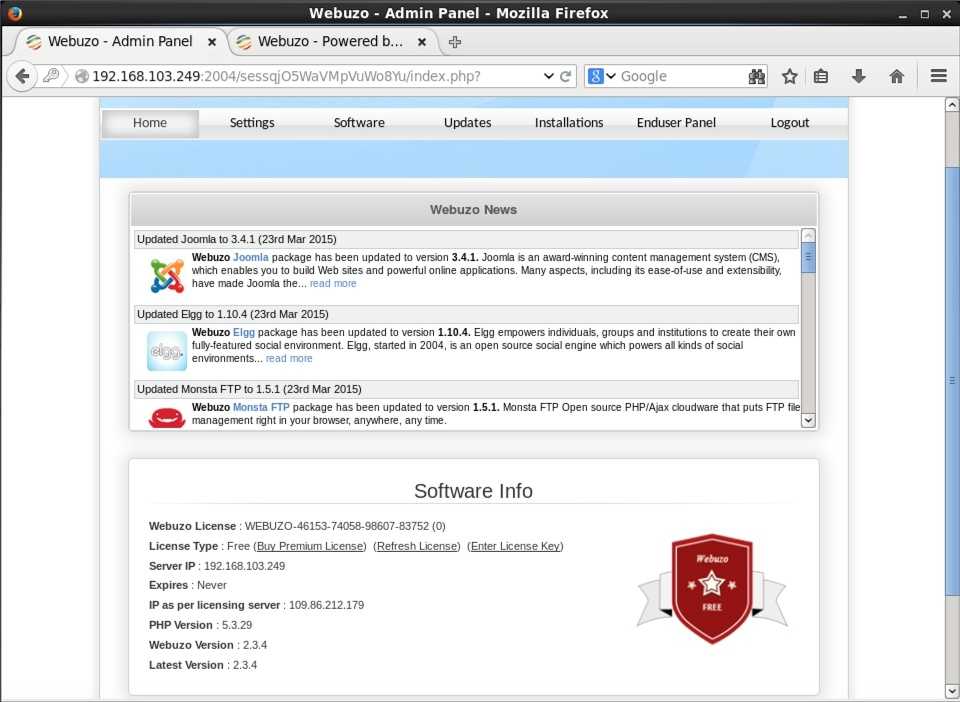This screenshot has width=960, height=702.
Task: Go to Firefox home page icon
Action: click(x=896, y=76)
